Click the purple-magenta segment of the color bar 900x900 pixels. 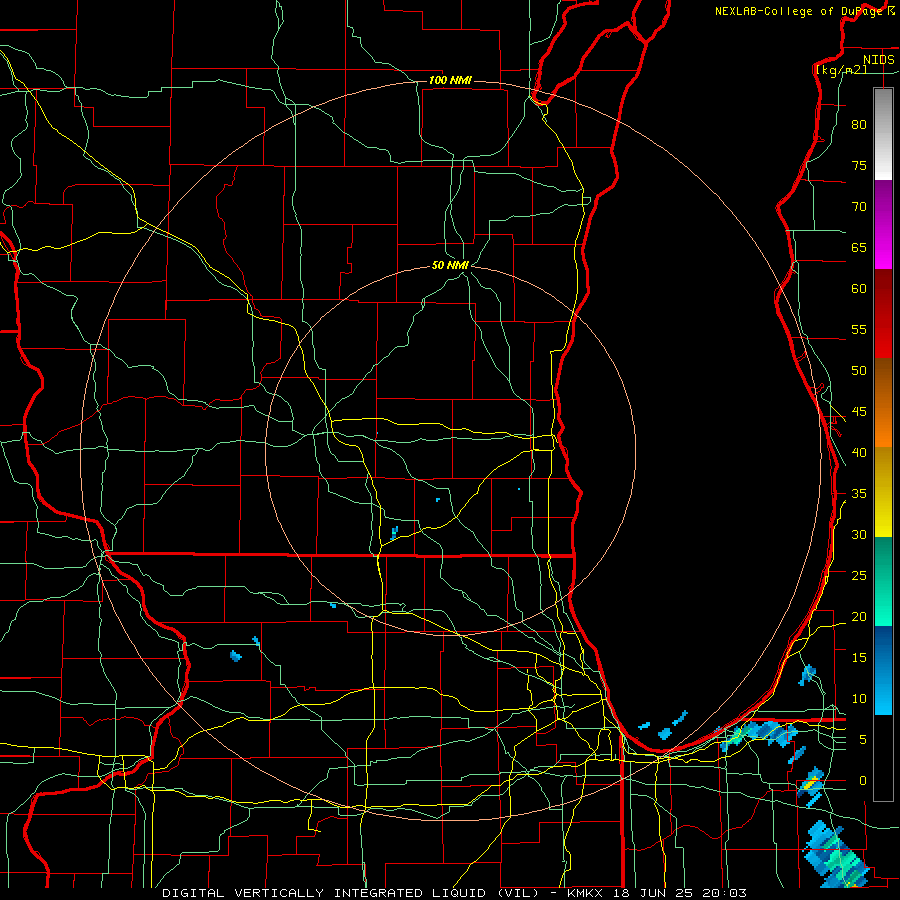click(883, 225)
